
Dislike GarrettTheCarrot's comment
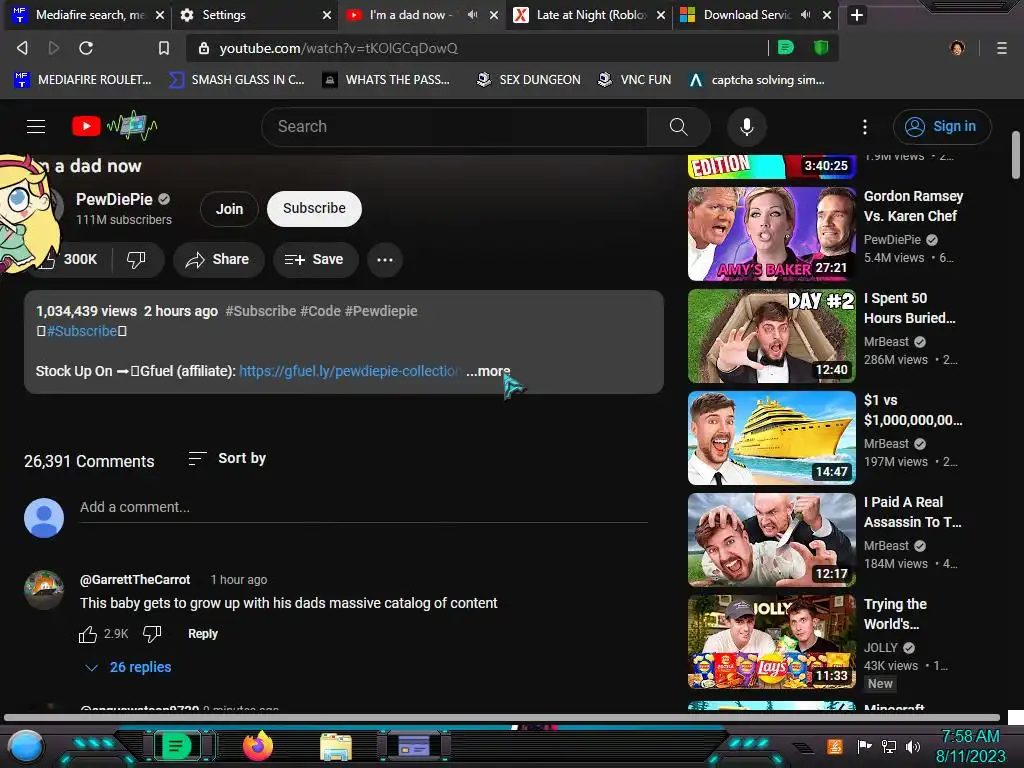[x=152, y=633]
